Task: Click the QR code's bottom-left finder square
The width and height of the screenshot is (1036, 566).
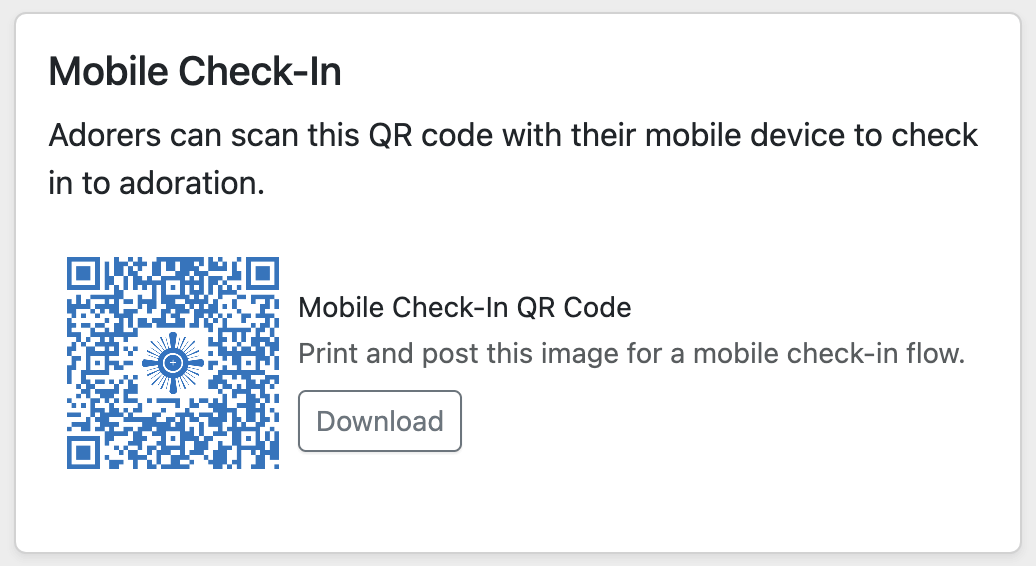Action: [x=85, y=450]
